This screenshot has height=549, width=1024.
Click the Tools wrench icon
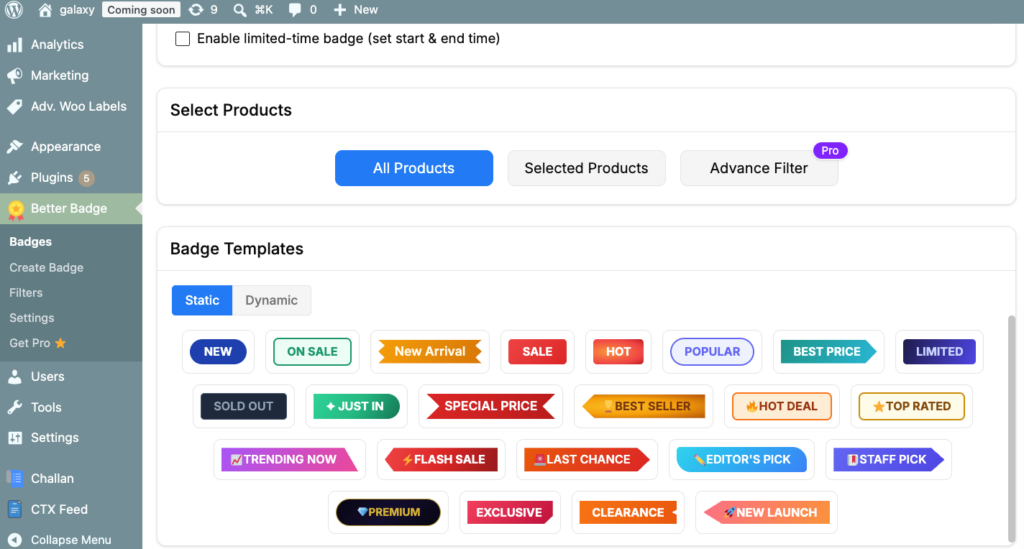click(x=15, y=407)
